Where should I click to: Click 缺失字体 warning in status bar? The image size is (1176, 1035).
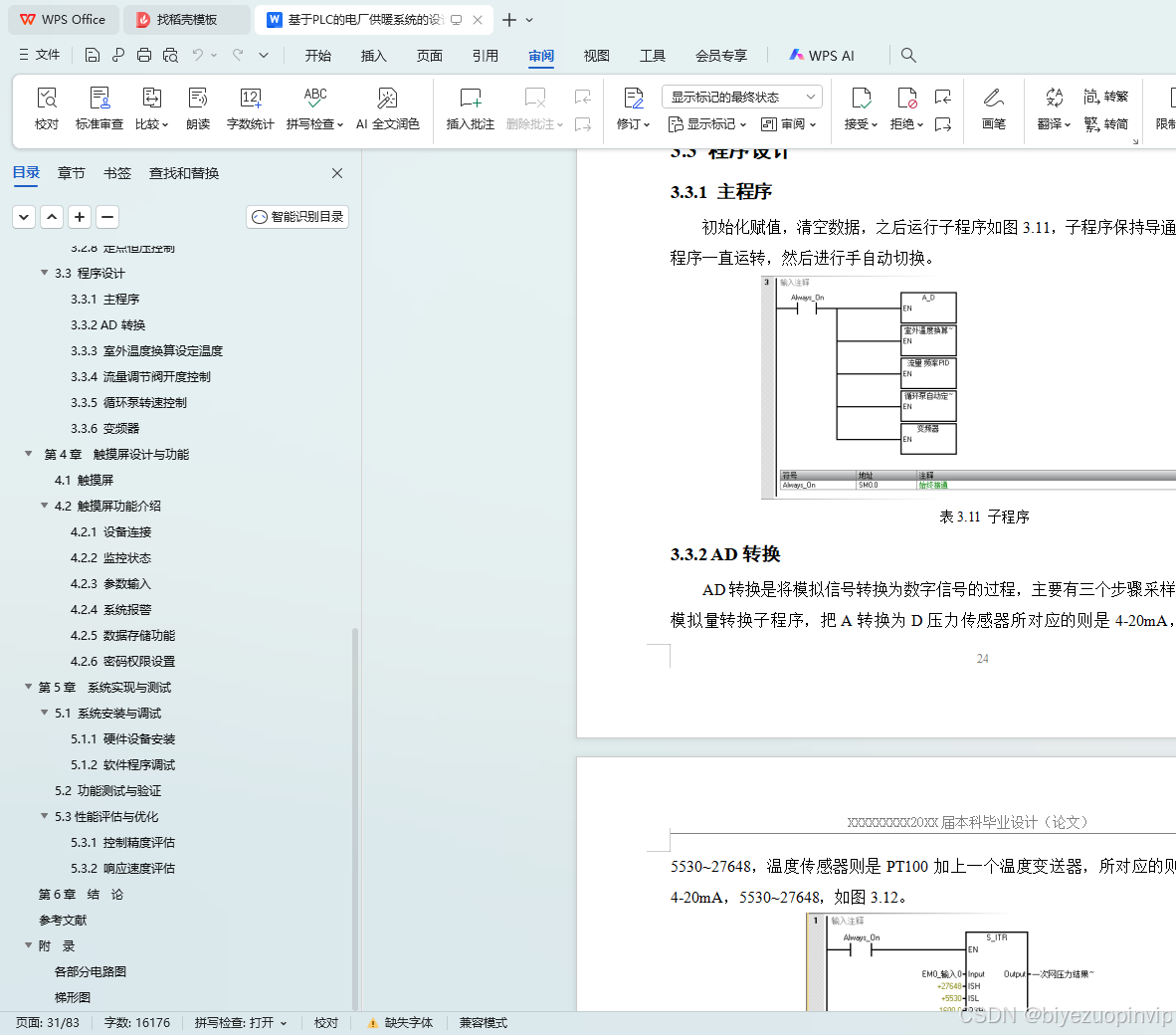401,1023
